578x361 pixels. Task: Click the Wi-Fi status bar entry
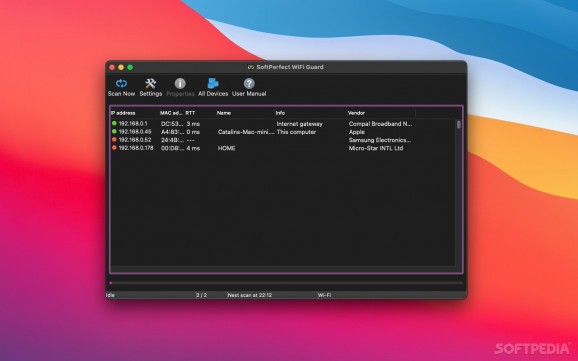coord(324,295)
